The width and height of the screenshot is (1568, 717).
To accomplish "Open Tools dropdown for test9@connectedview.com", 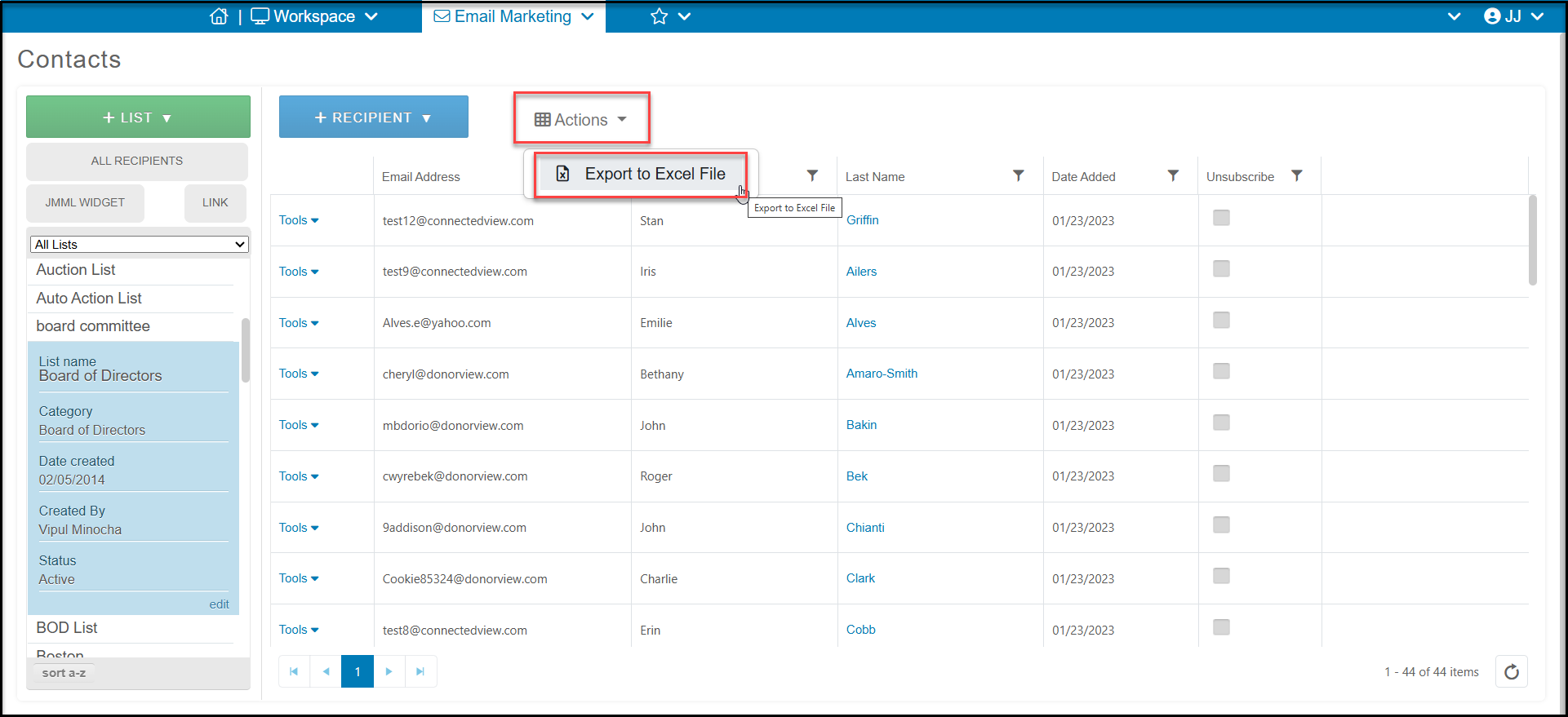I will click(x=299, y=272).
